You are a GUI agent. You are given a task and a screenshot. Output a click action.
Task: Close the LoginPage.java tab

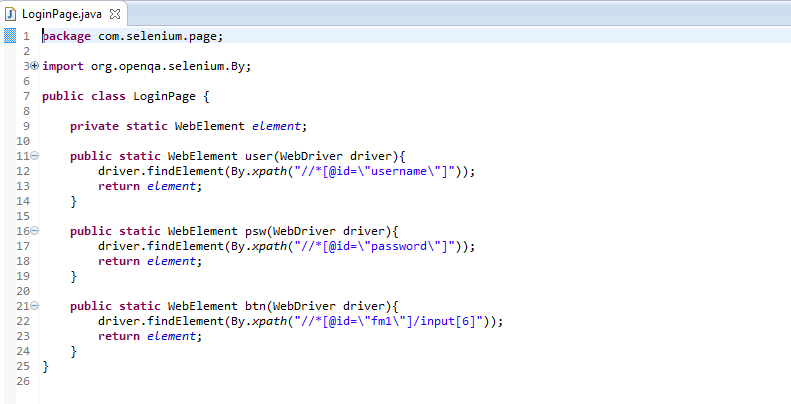point(115,14)
